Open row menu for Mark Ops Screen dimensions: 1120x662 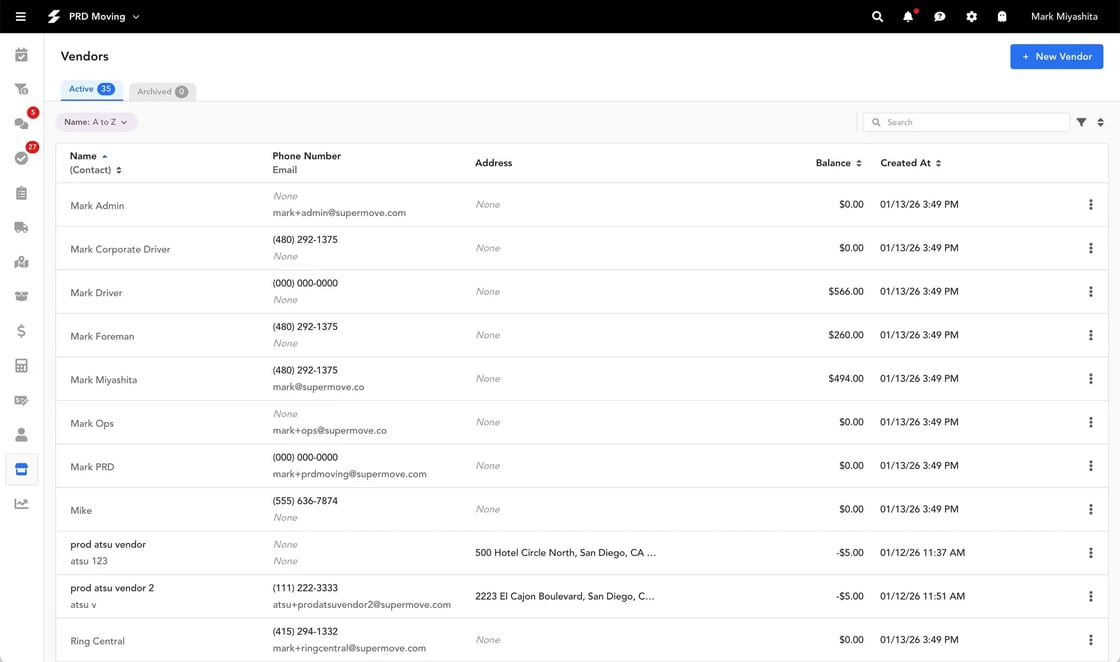point(1091,422)
